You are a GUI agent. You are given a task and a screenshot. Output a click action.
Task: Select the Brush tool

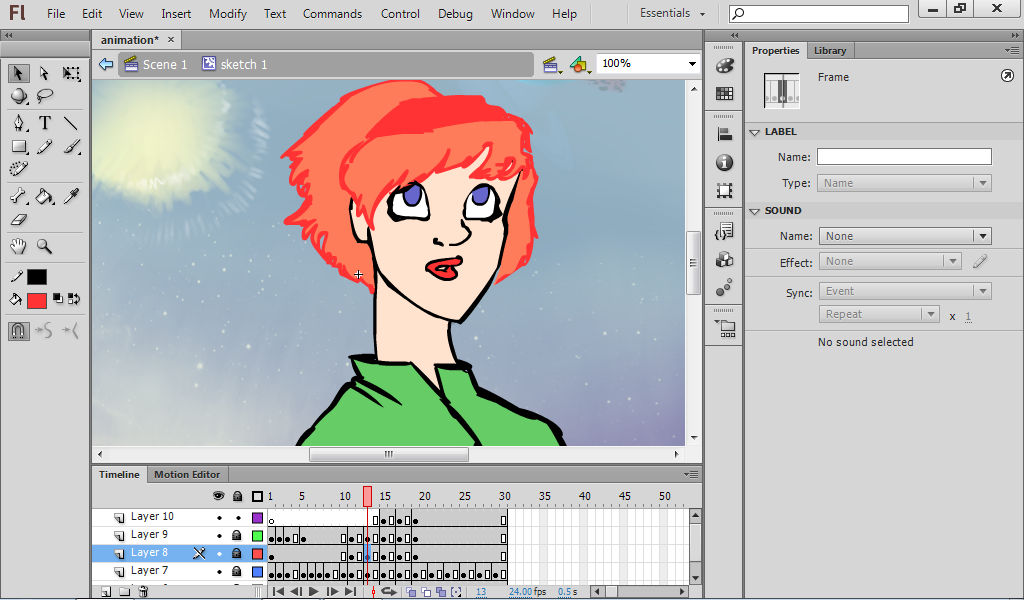(x=71, y=147)
